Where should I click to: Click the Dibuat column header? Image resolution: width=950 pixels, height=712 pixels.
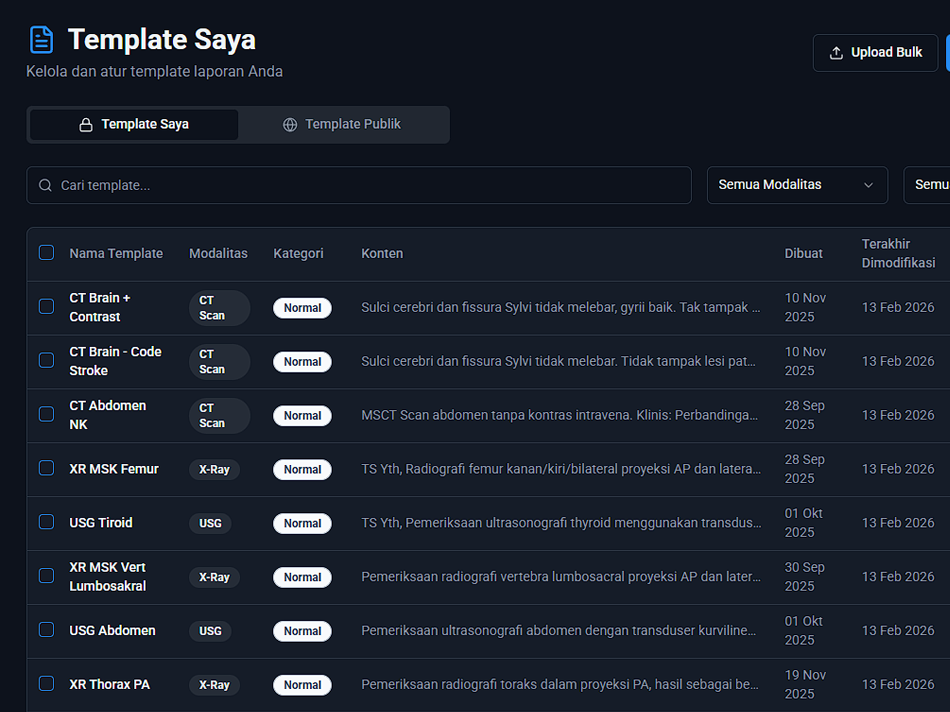point(803,253)
